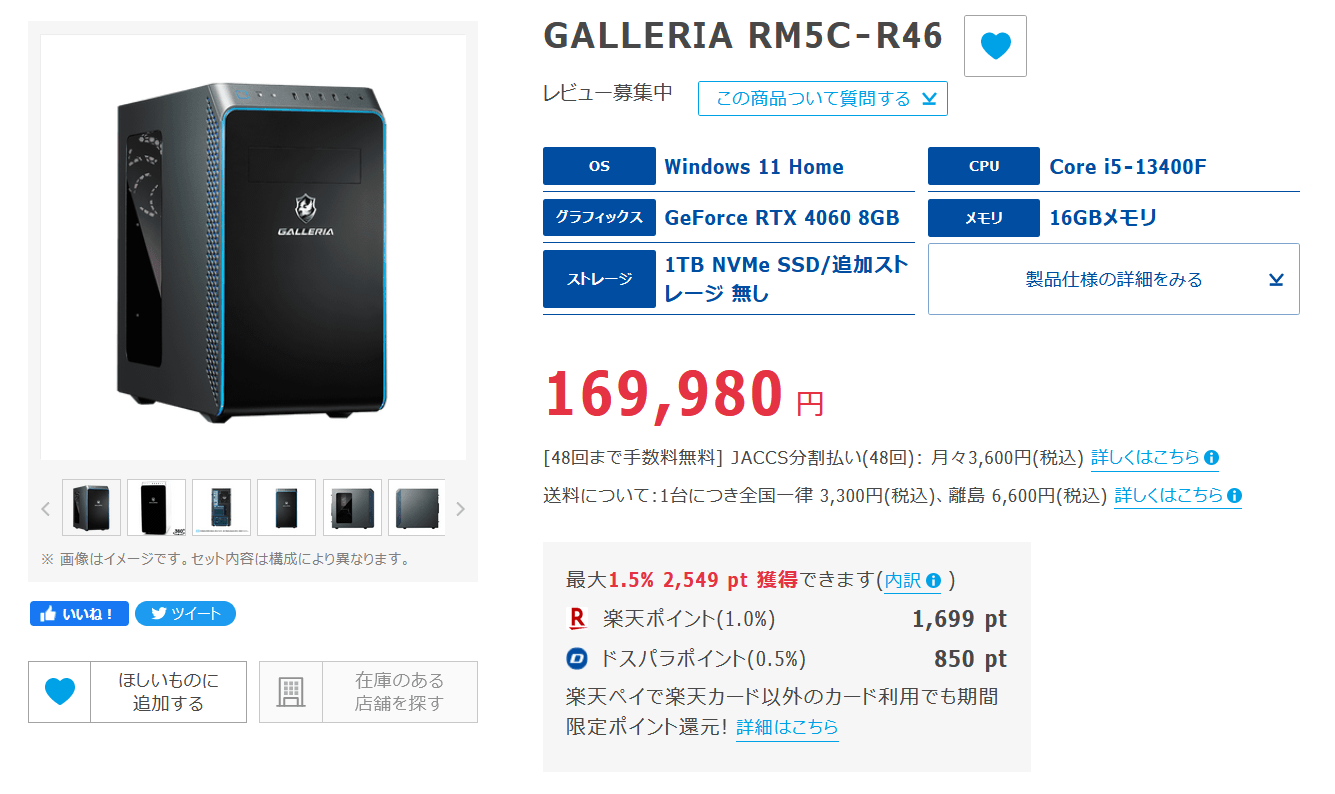Click the info icon next to 内訳
1335x794 pixels.
(x=933, y=581)
